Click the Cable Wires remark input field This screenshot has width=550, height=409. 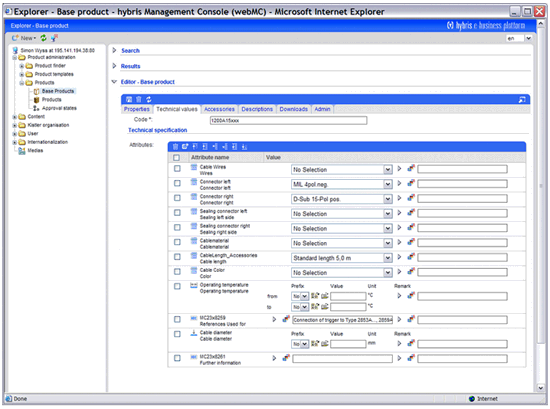coord(462,169)
